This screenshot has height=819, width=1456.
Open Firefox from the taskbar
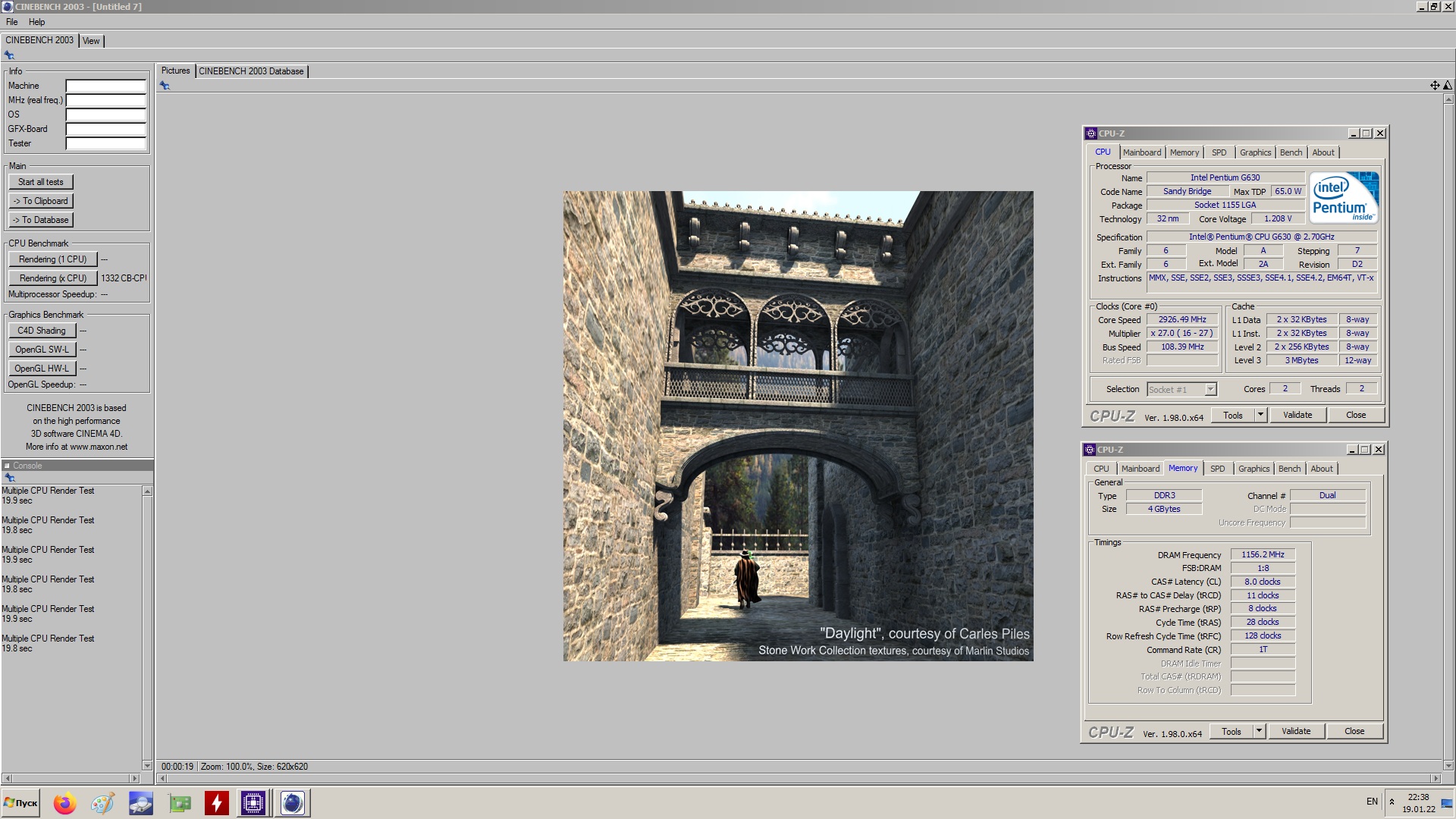[x=65, y=803]
